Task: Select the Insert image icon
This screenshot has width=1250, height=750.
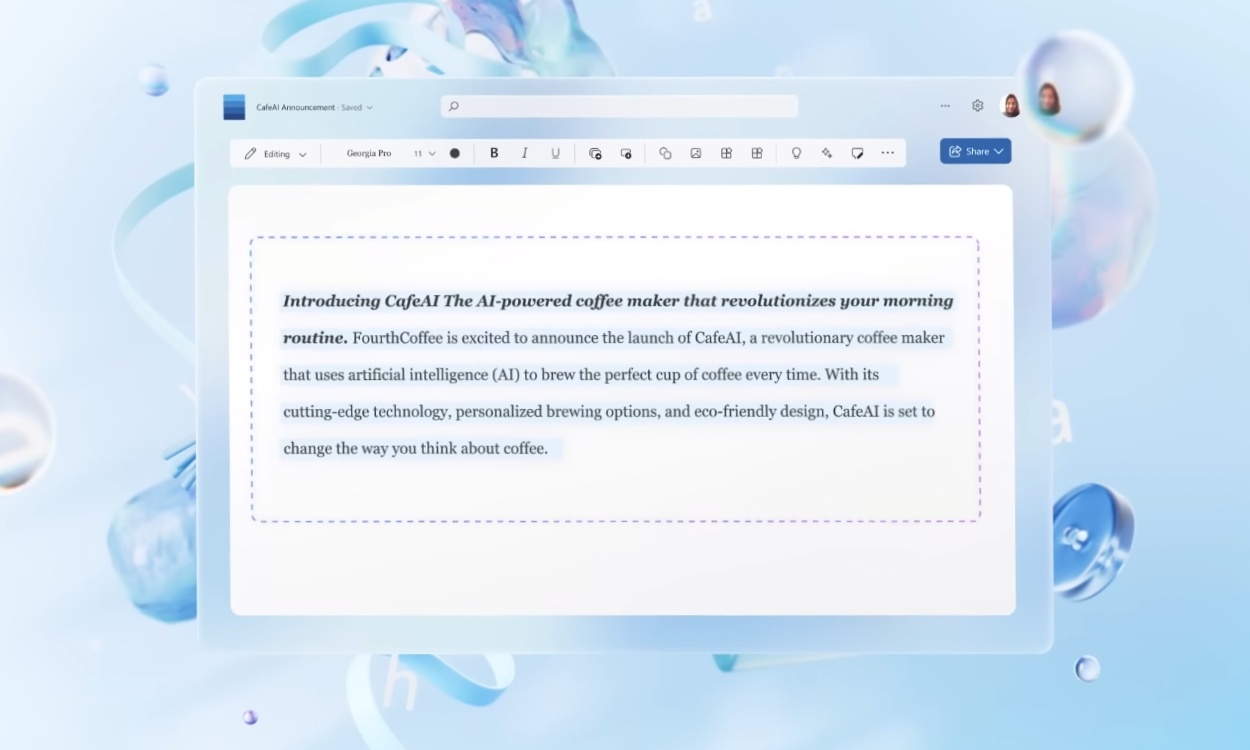Action: pos(697,153)
